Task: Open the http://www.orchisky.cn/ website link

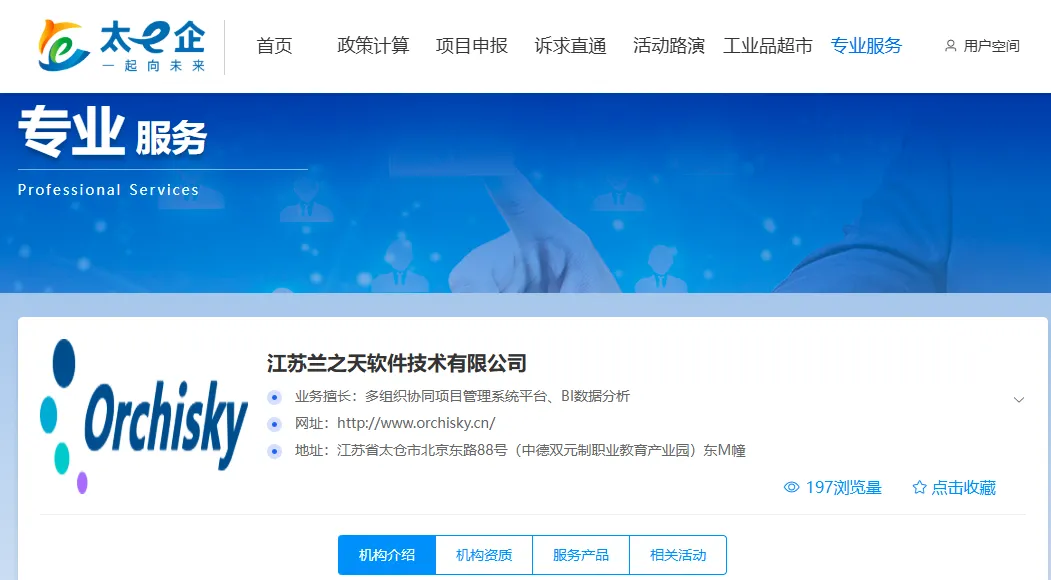Action: tap(416, 423)
